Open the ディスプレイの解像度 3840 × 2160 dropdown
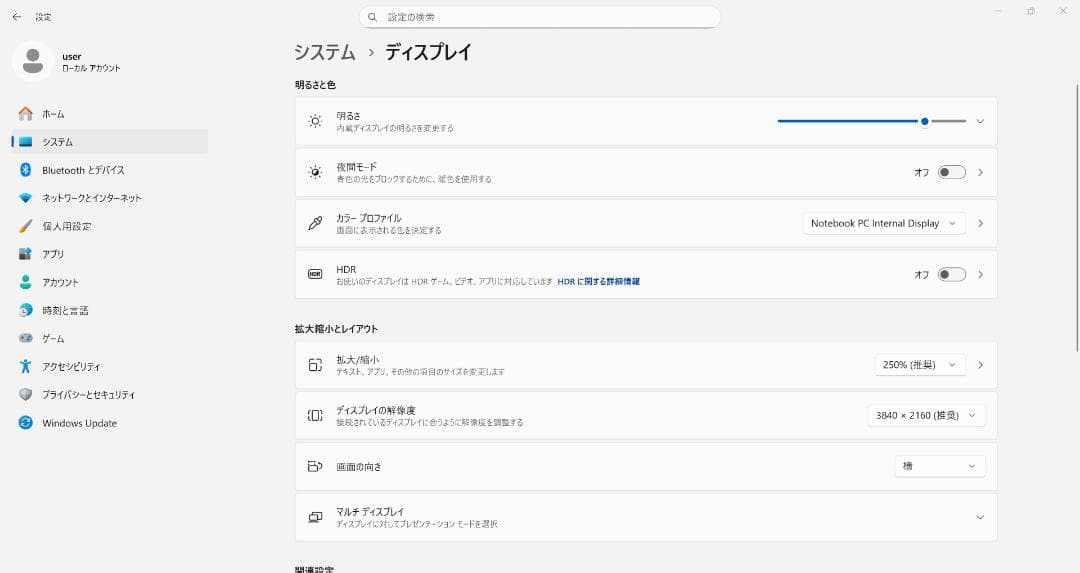Screen dimensions: 1080x573 click(925, 415)
